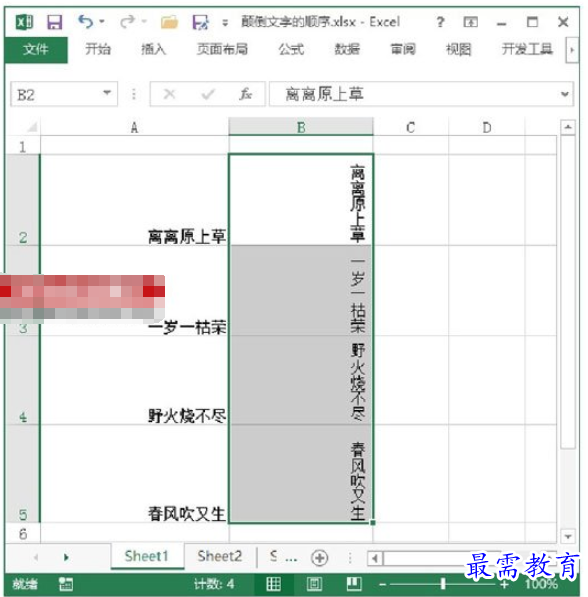Click the Excel application logo icon
Image resolution: width=588 pixels, height=597 pixels.
coord(24,22)
